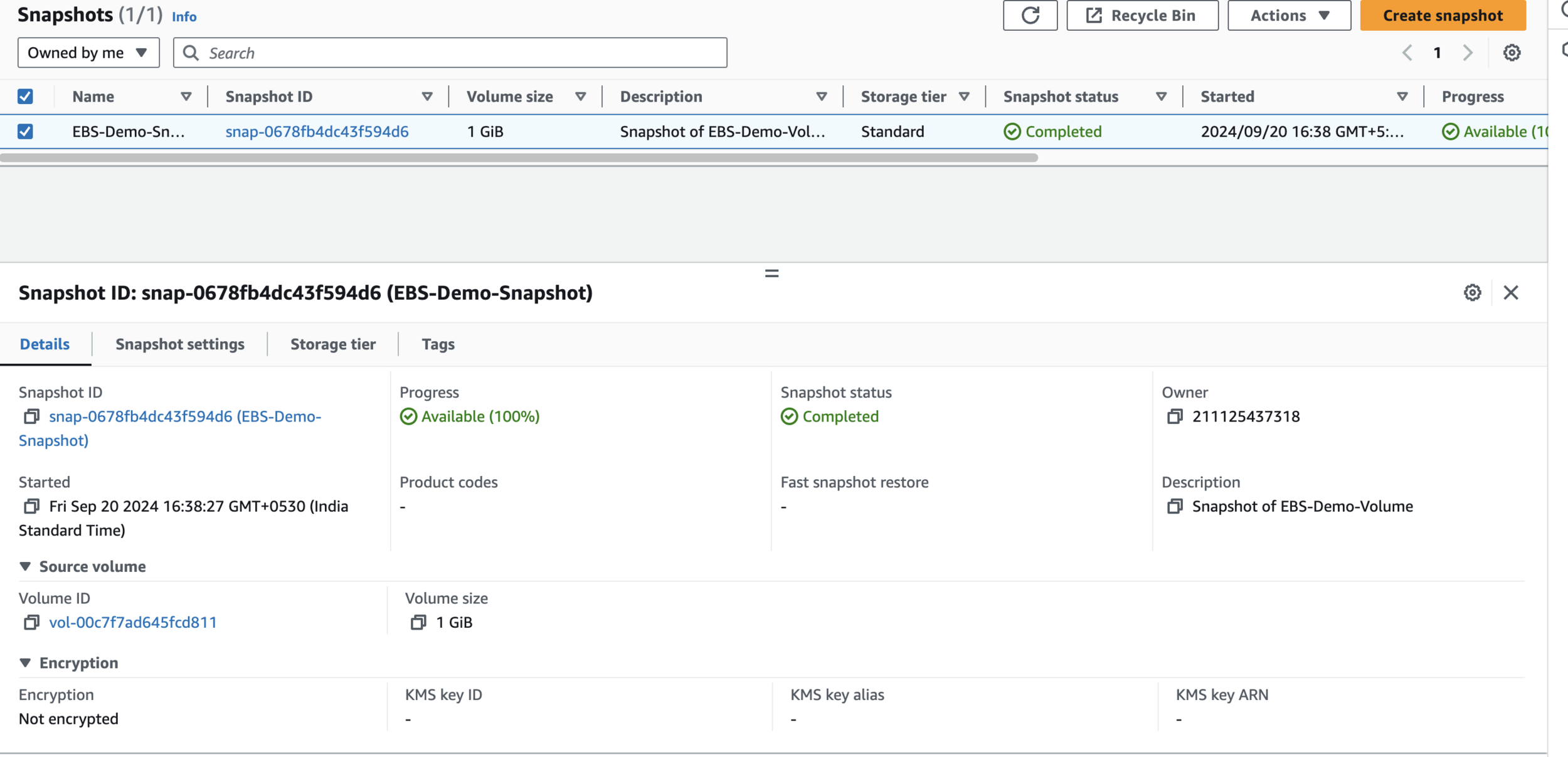The width and height of the screenshot is (1568, 757).
Task: Uncheck the EBS-Demo-Snapshot row checkbox
Action: (x=25, y=132)
